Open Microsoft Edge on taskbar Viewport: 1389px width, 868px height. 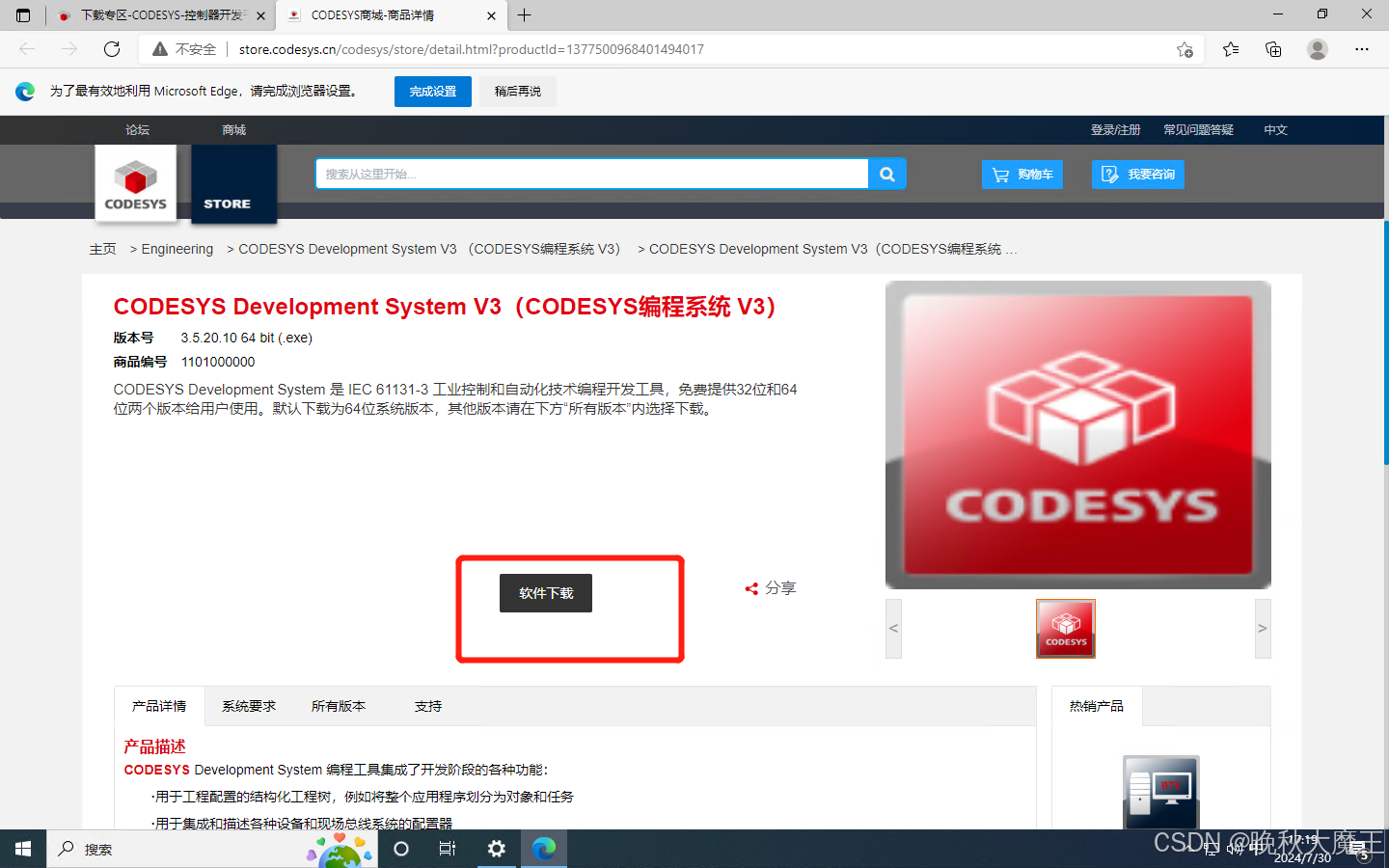[544, 849]
